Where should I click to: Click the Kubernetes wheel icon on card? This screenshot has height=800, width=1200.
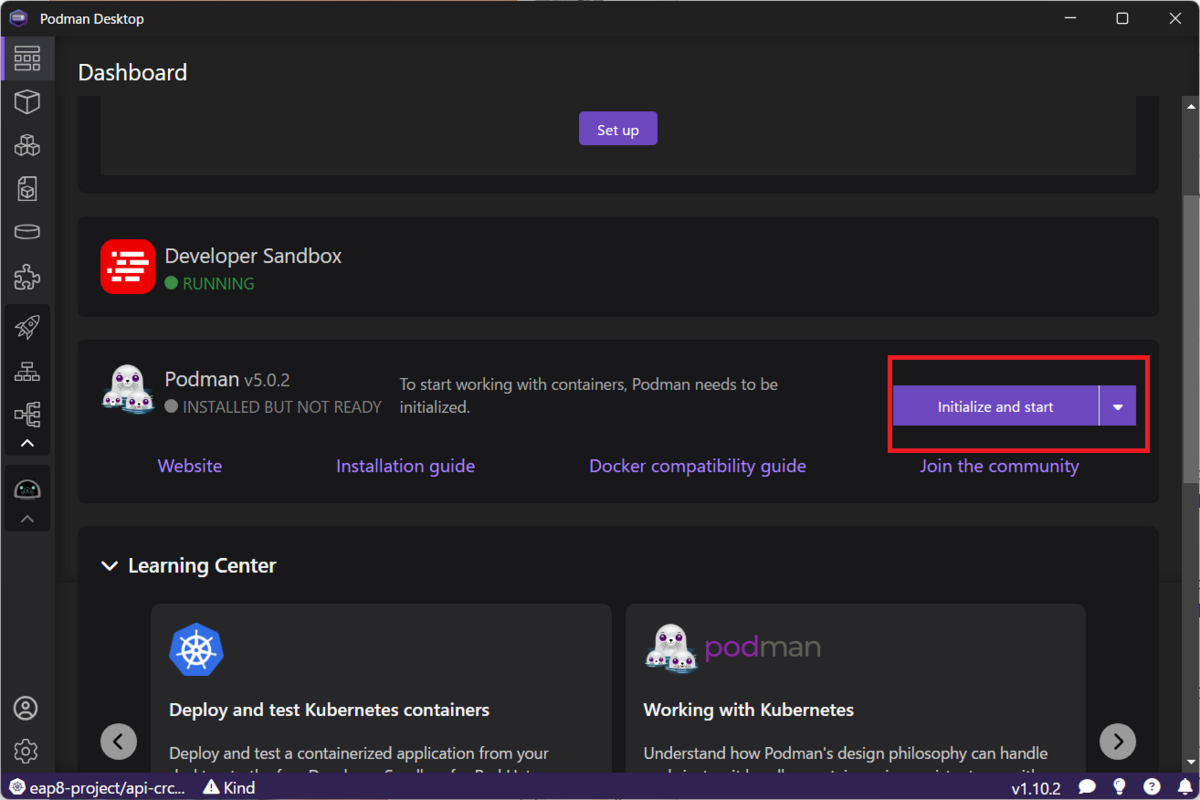pyautogui.click(x=196, y=649)
